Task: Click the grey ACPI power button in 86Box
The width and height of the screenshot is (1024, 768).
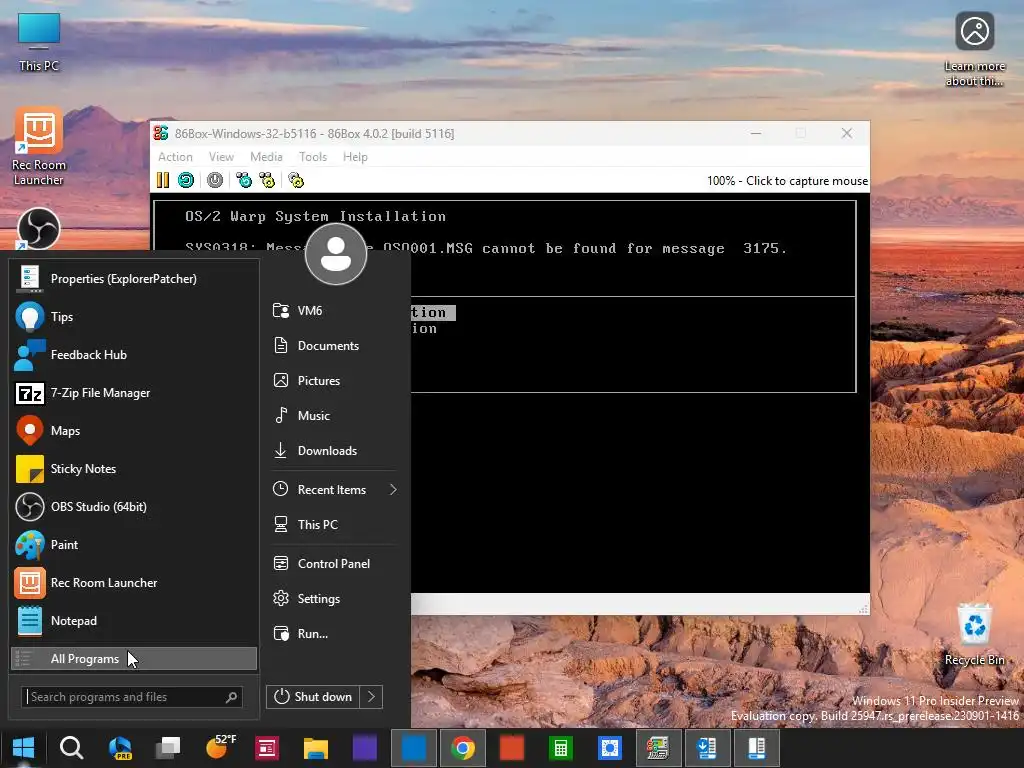Action: tap(215, 180)
